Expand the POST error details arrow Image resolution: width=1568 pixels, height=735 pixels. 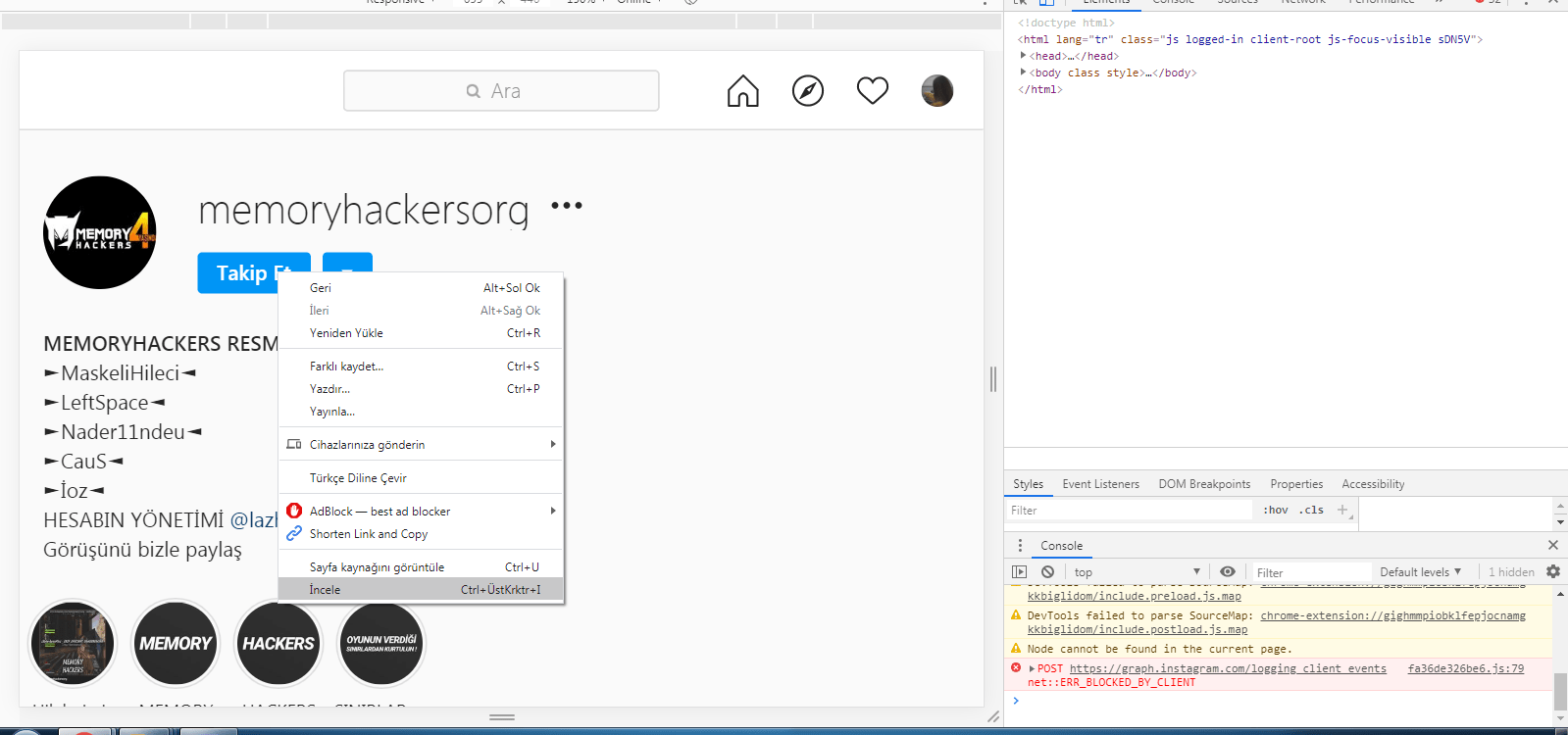1032,668
